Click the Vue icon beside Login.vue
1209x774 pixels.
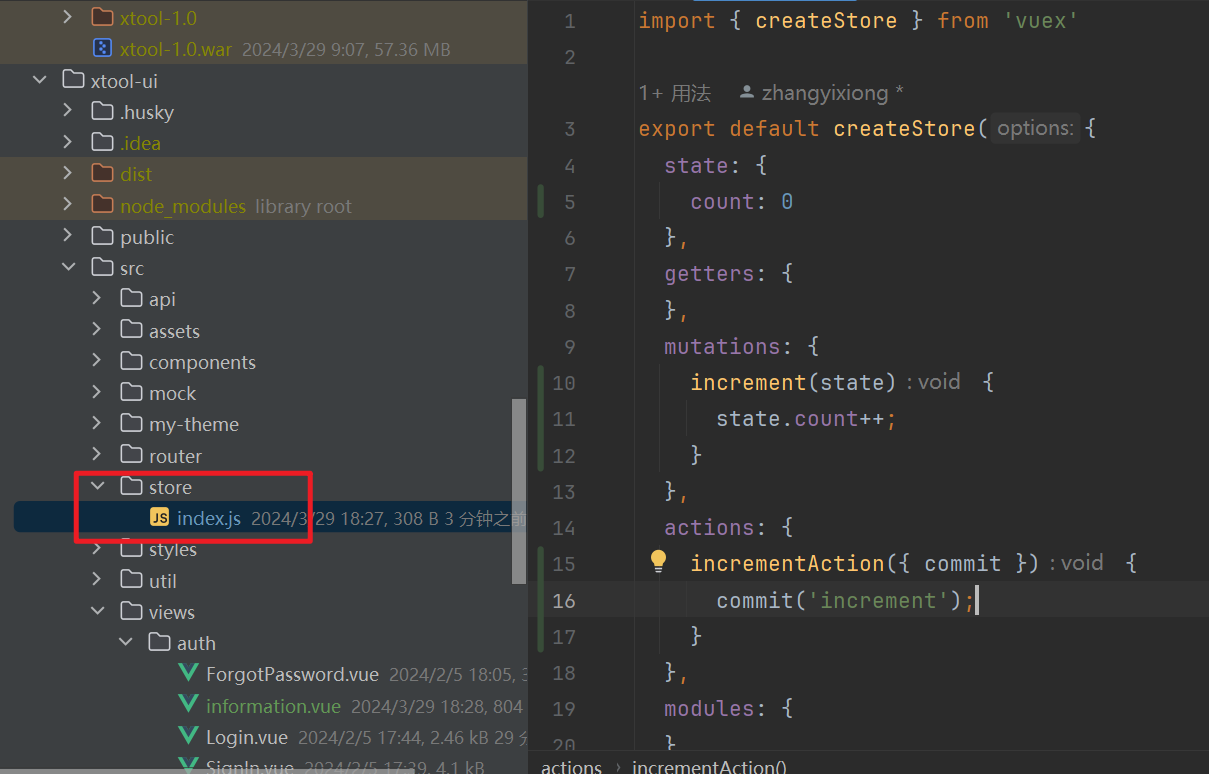[188, 737]
